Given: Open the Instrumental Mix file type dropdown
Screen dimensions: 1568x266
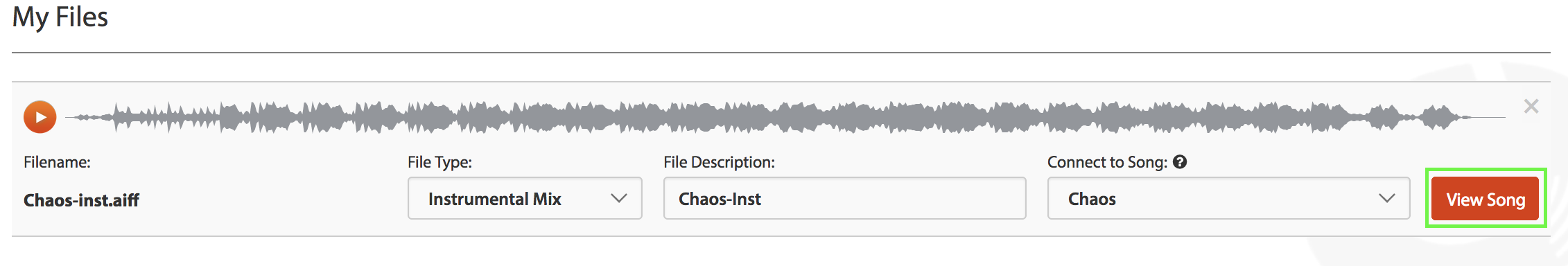Looking at the screenshot, I should 525,198.
